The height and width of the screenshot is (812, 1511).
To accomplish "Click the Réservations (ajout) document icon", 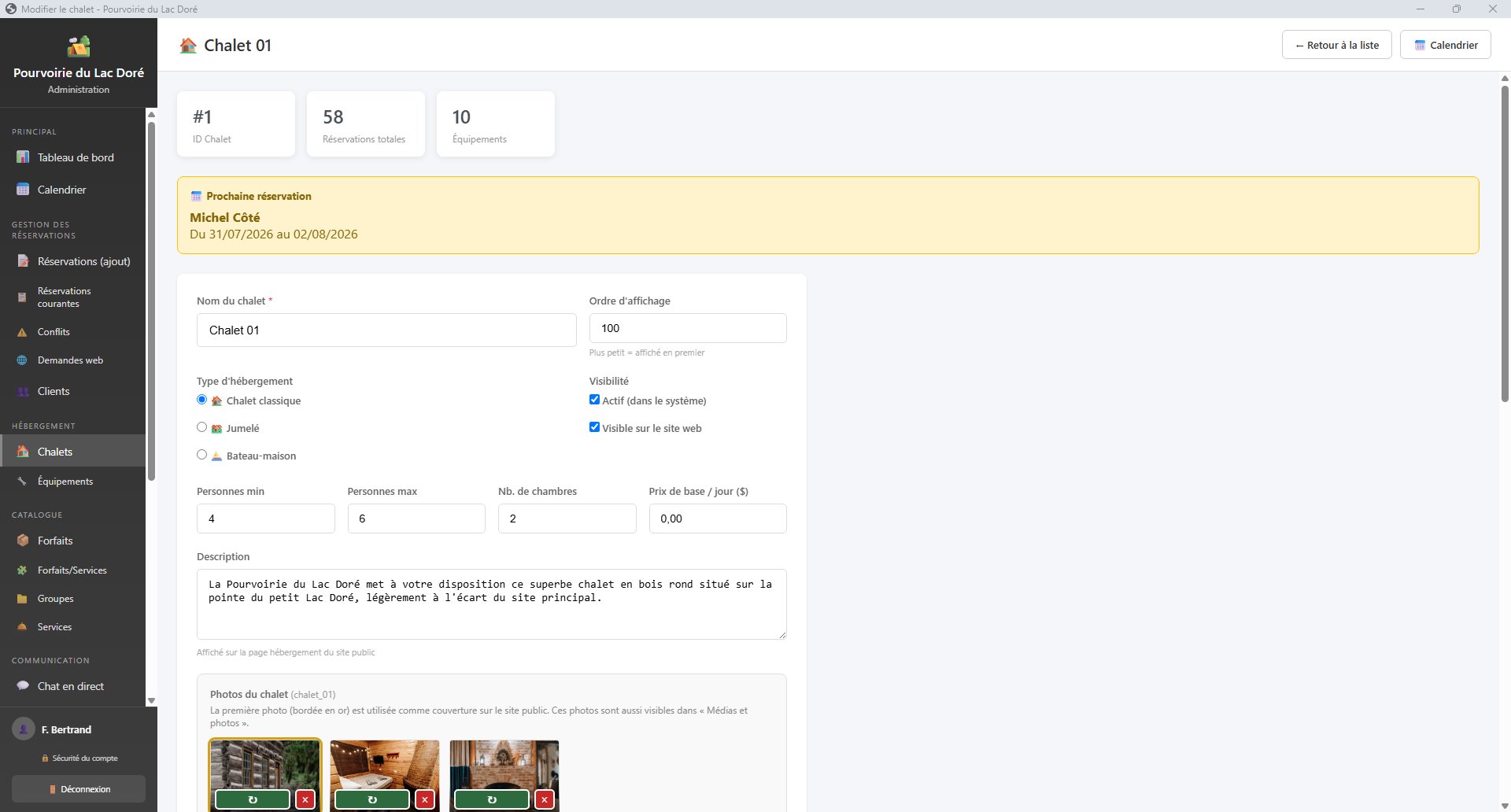I will coord(23,261).
